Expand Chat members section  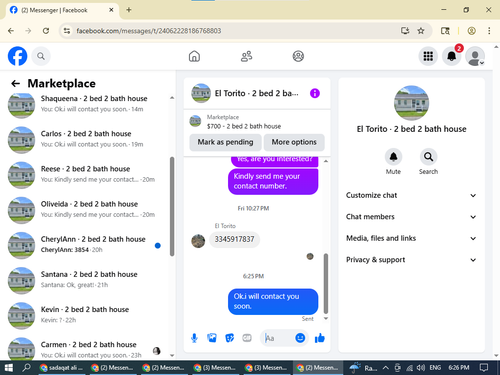tap(411, 217)
